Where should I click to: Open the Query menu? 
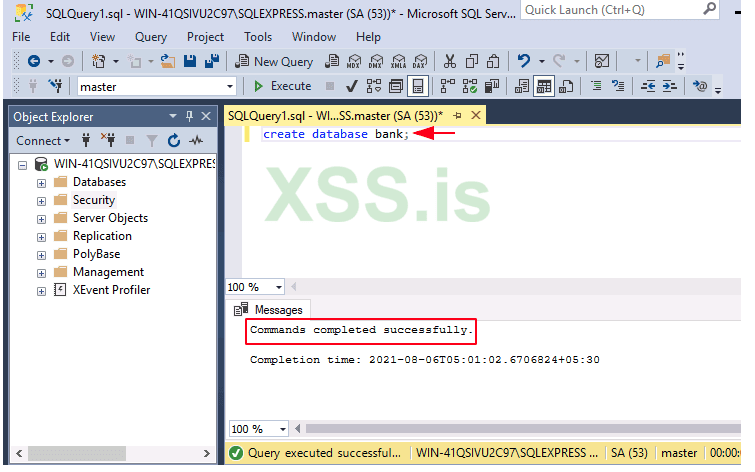point(151,37)
